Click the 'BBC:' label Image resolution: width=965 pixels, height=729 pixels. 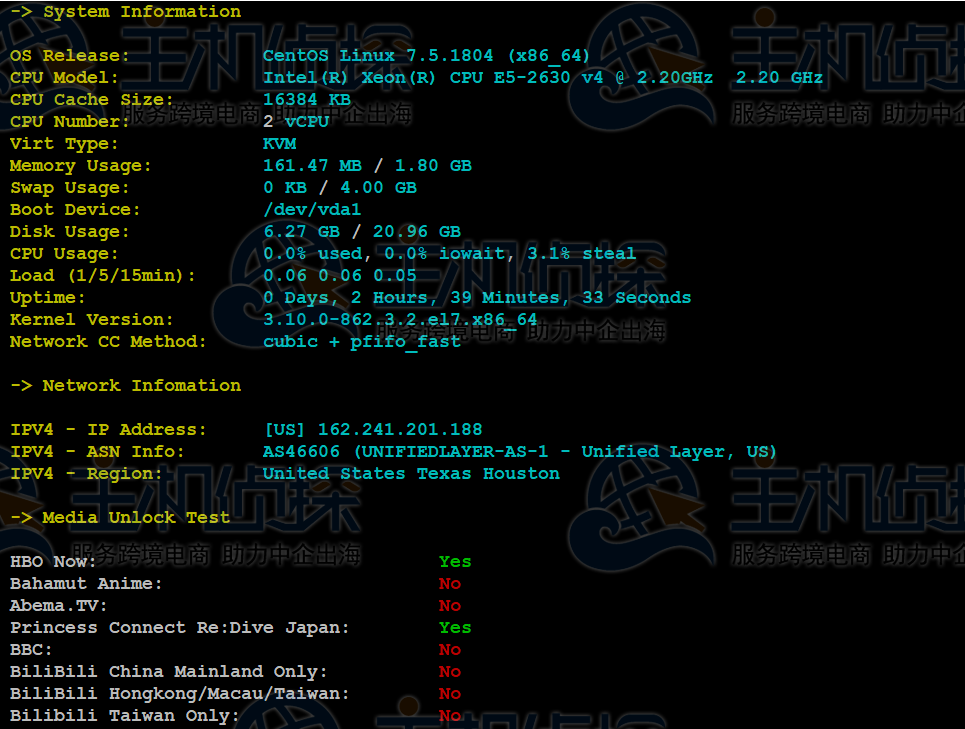[x=31, y=650]
